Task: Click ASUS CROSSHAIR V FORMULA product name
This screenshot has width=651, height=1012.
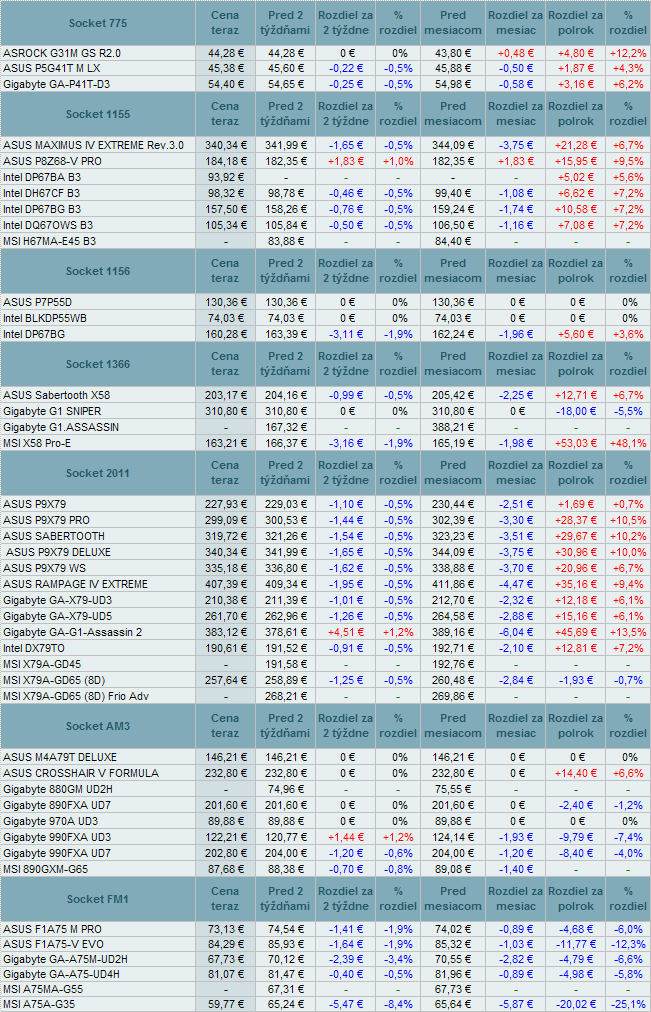Action: tap(81, 773)
